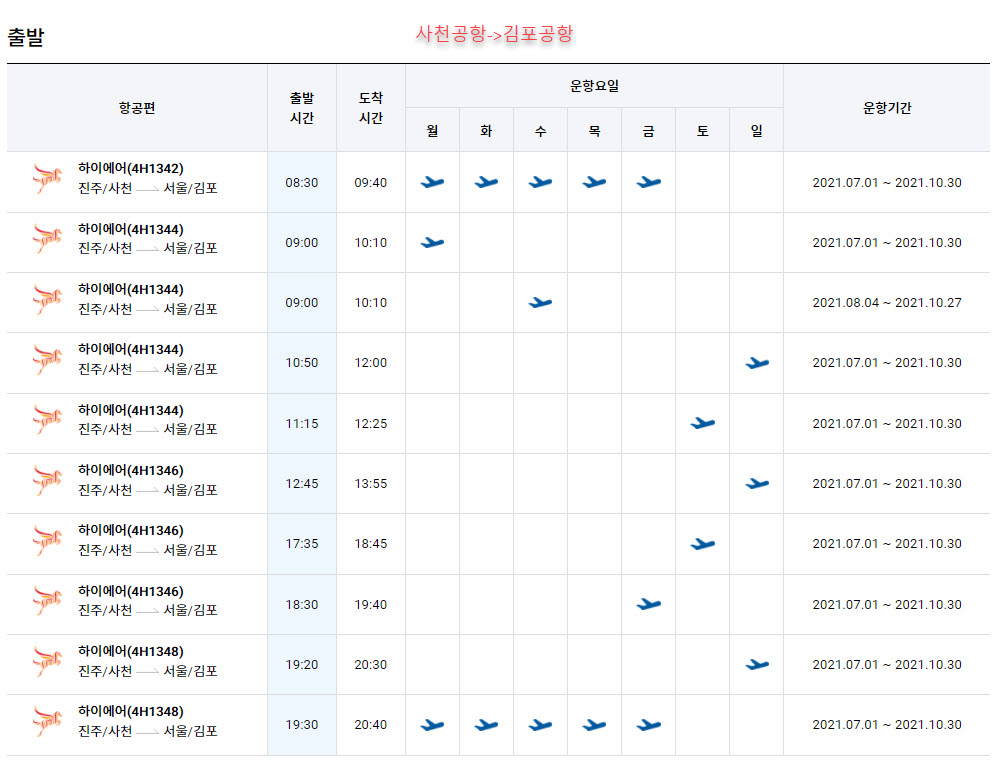This screenshot has width=1001, height=764.
Task: Click the 19:20 departure time cell
Action: pos(302,664)
